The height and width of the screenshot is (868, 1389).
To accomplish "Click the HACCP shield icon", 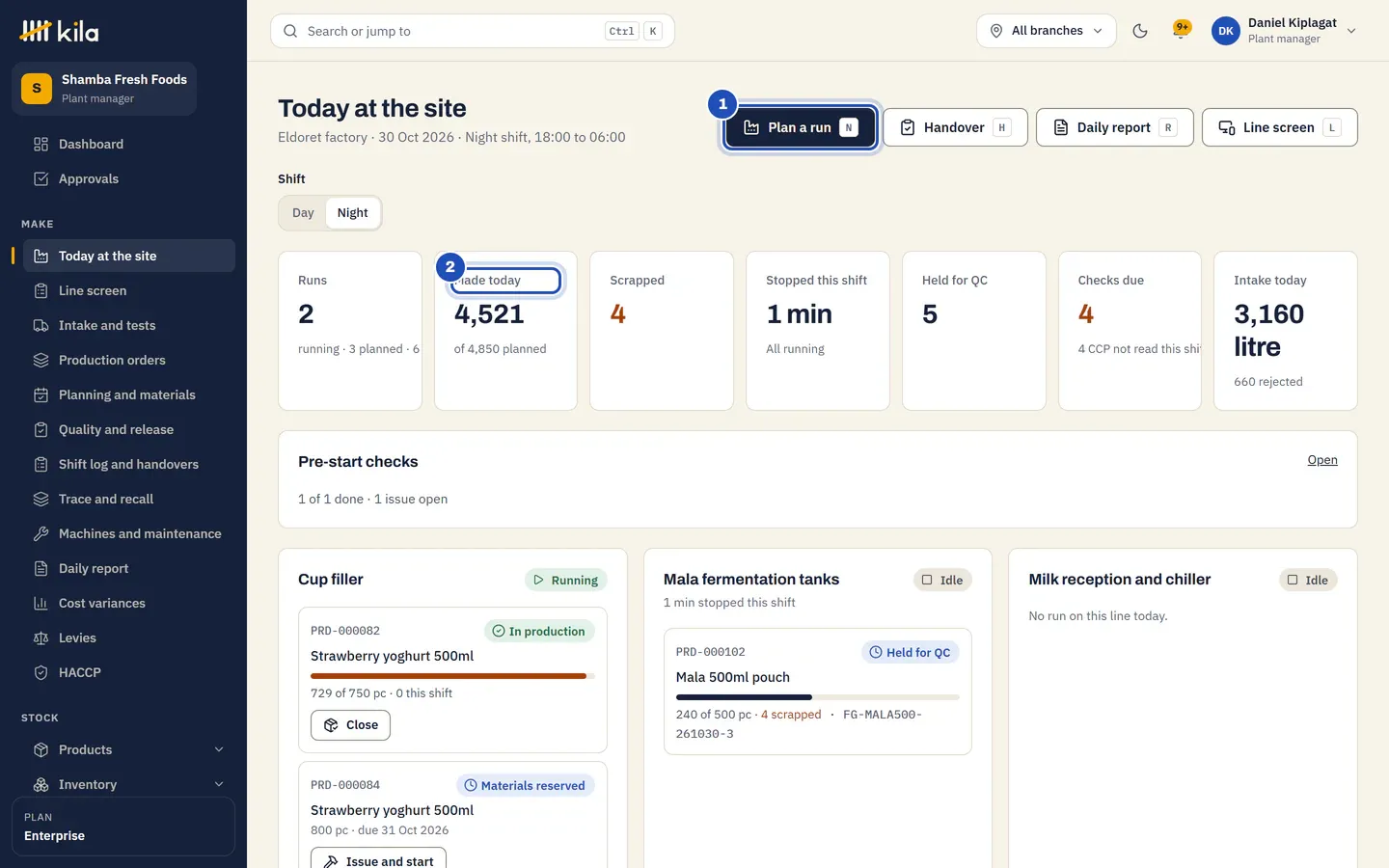I will point(41,673).
